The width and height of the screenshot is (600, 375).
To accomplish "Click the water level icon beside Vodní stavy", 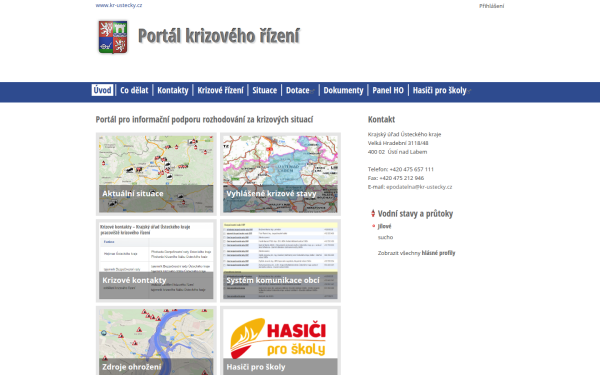I will click(x=373, y=213).
